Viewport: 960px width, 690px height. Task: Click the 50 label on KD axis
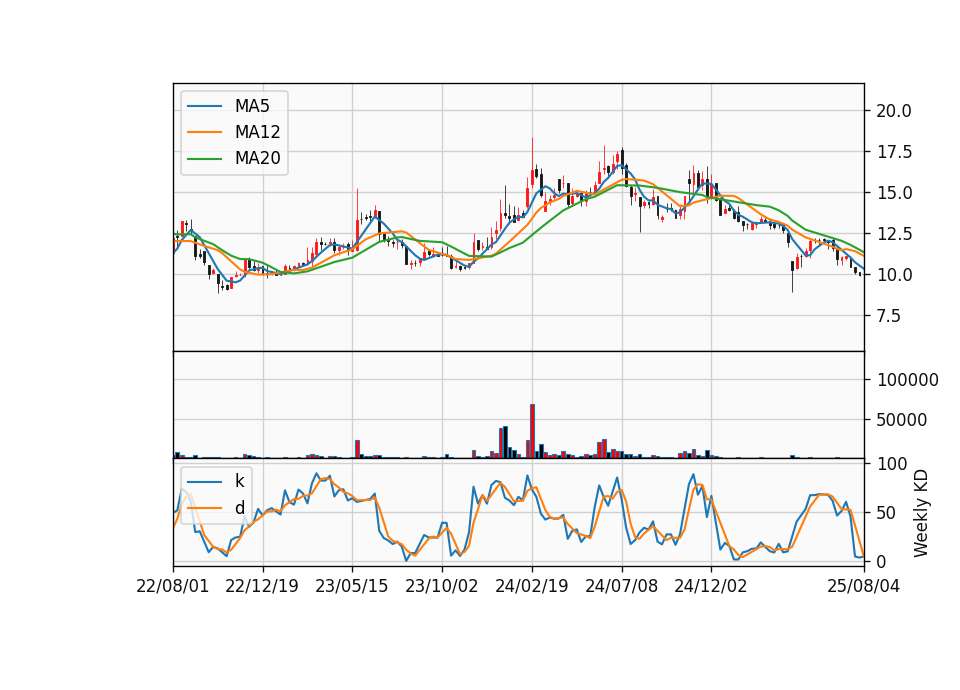(x=886, y=512)
